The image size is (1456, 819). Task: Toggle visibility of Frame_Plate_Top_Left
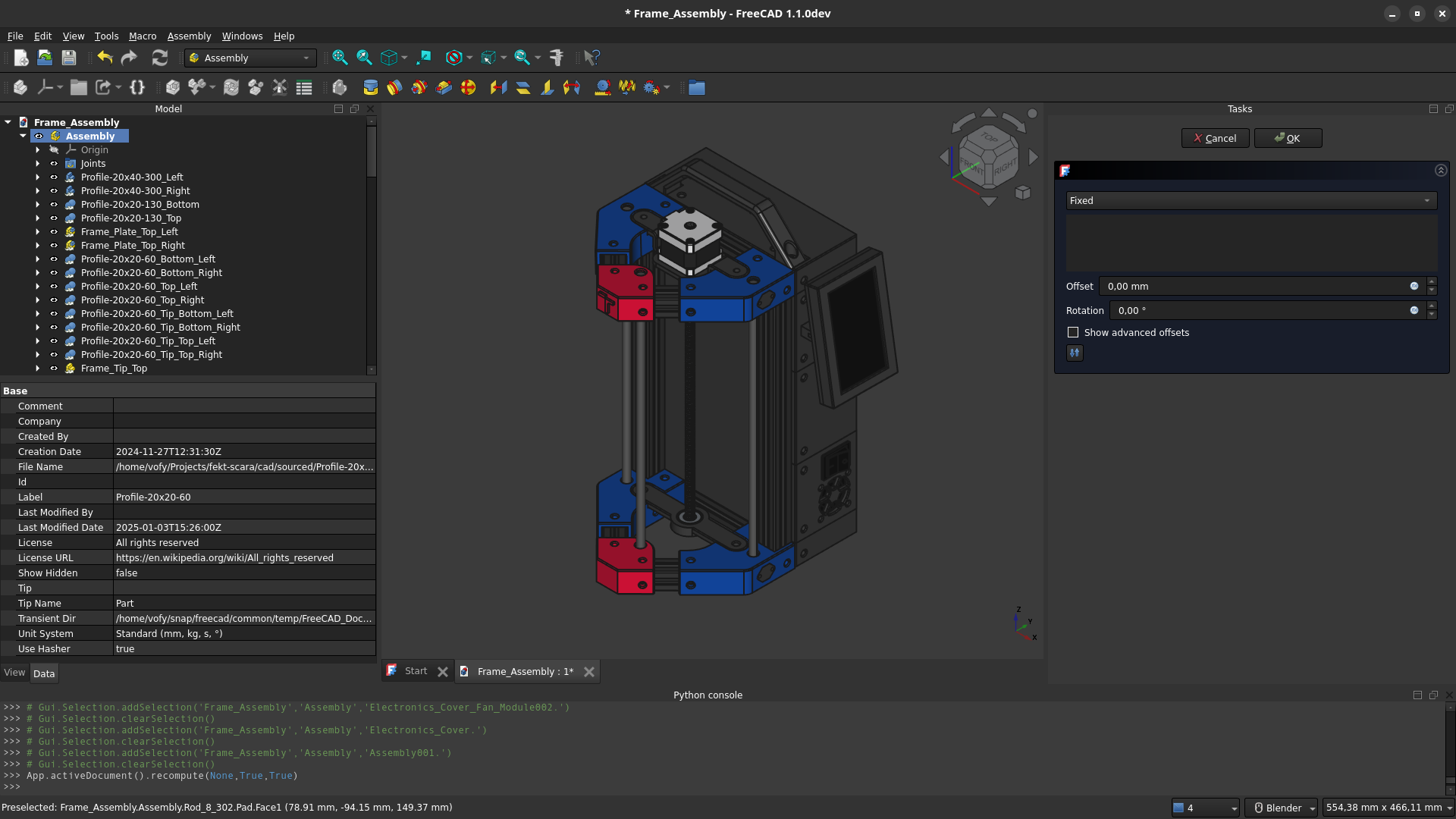click(x=54, y=232)
